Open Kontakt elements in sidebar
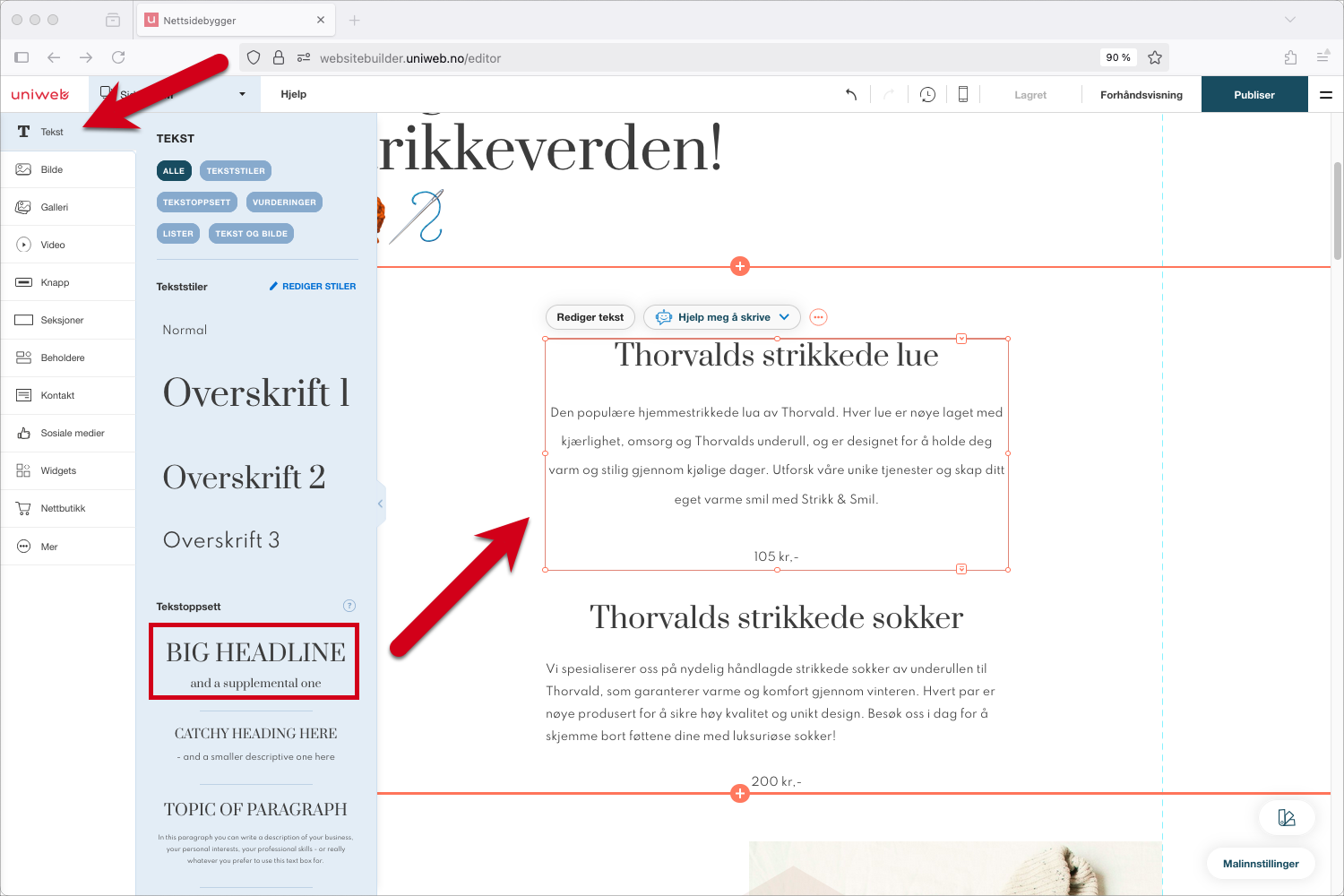Image resolution: width=1344 pixels, height=896 pixels. pyautogui.click(x=67, y=395)
